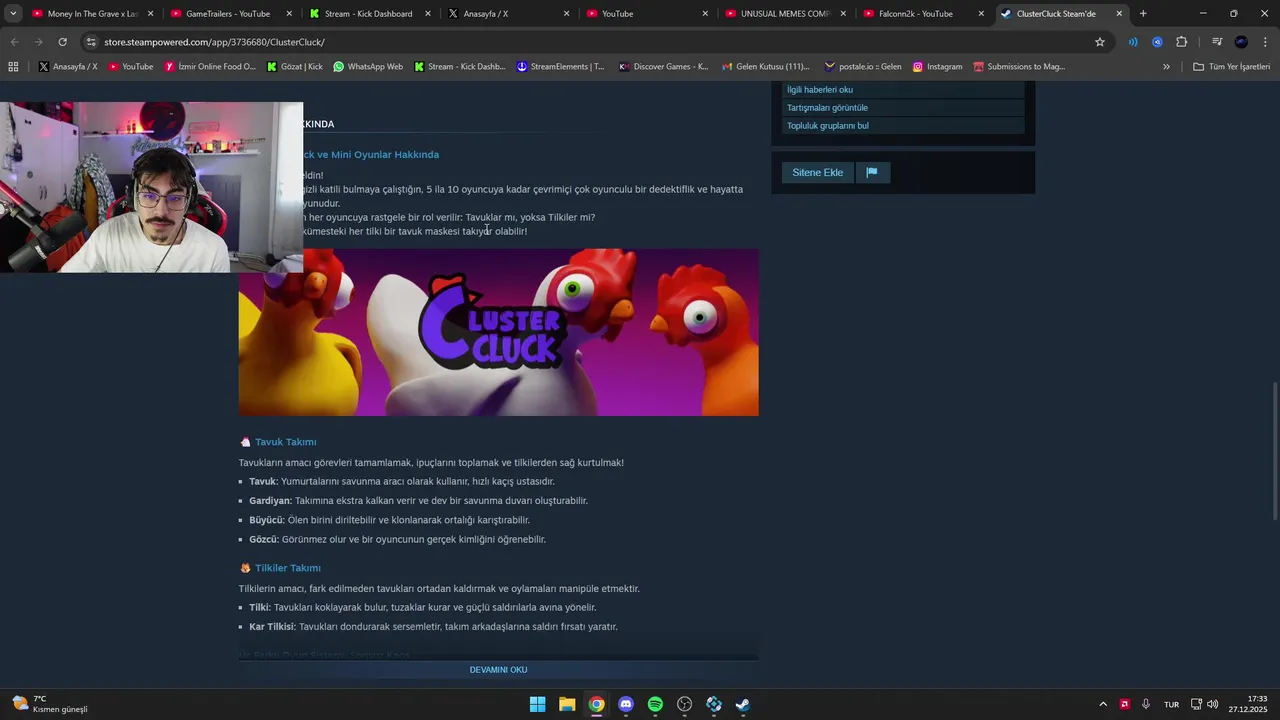Open the Instagram bookmark
Viewport: 1280px width, 720px height.
coord(937,67)
